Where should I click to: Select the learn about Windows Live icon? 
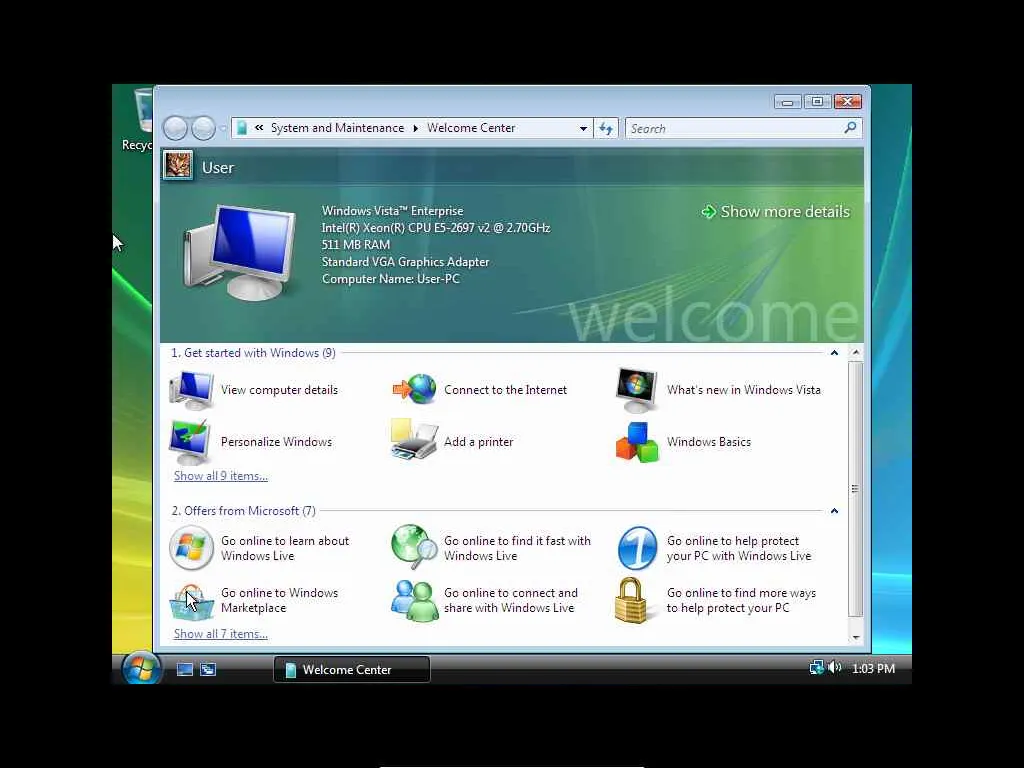(191, 548)
